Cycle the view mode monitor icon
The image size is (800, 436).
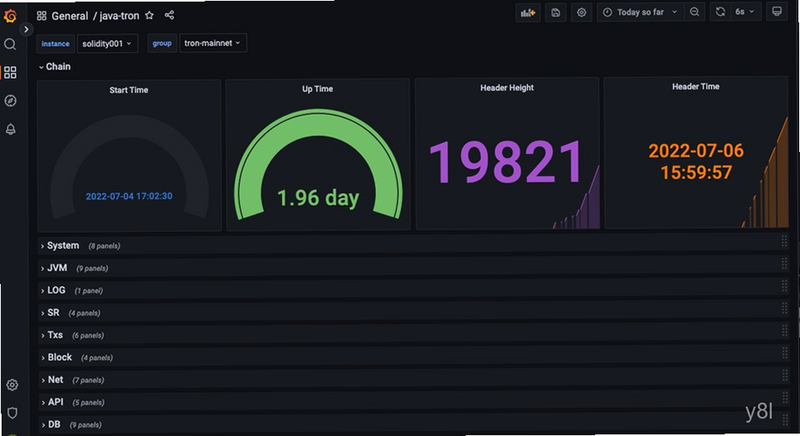click(777, 12)
